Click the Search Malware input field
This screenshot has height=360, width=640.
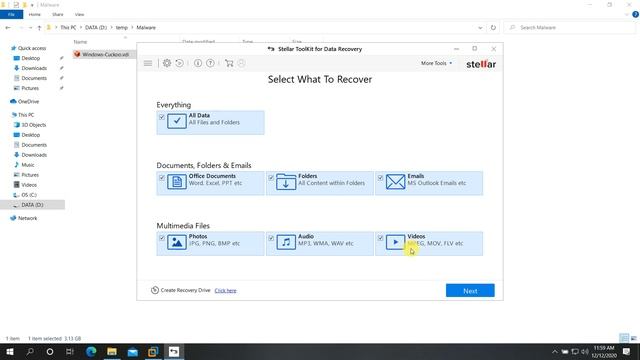click(569, 27)
